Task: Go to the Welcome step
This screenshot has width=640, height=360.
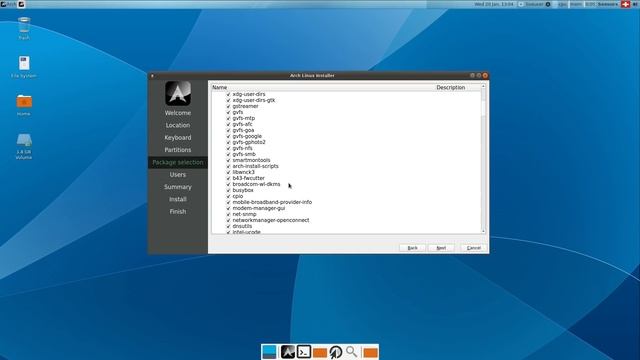Action: pyautogui.click(x=178, y=113)
